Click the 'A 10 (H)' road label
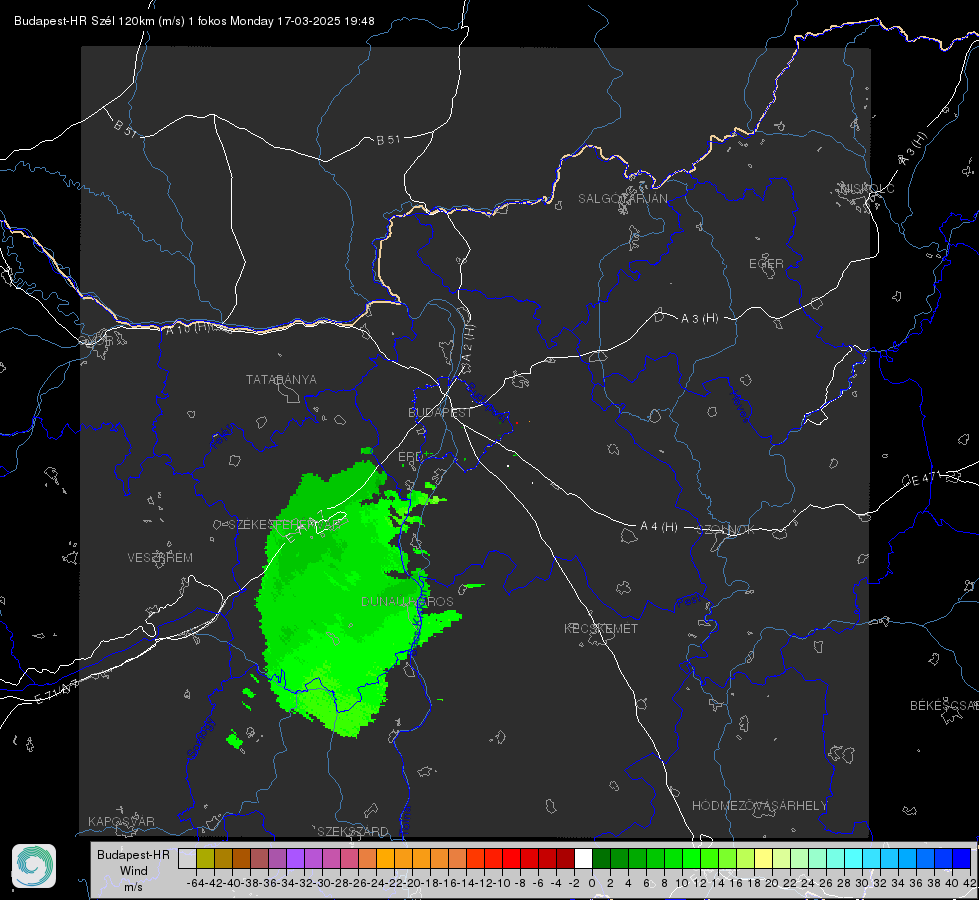Viewport: 979px width, 900px height. [x=189, y=327]
